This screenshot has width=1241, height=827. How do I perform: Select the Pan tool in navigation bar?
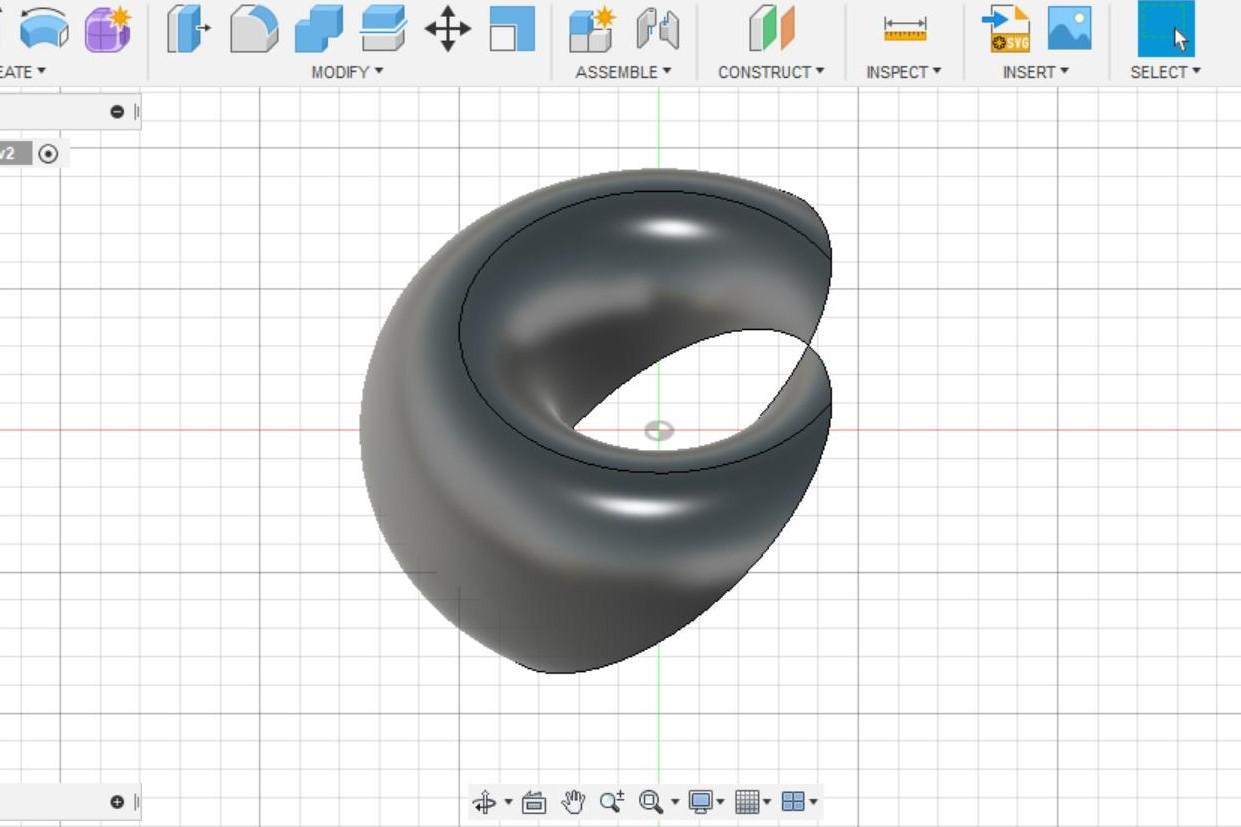tap(573, 801)
